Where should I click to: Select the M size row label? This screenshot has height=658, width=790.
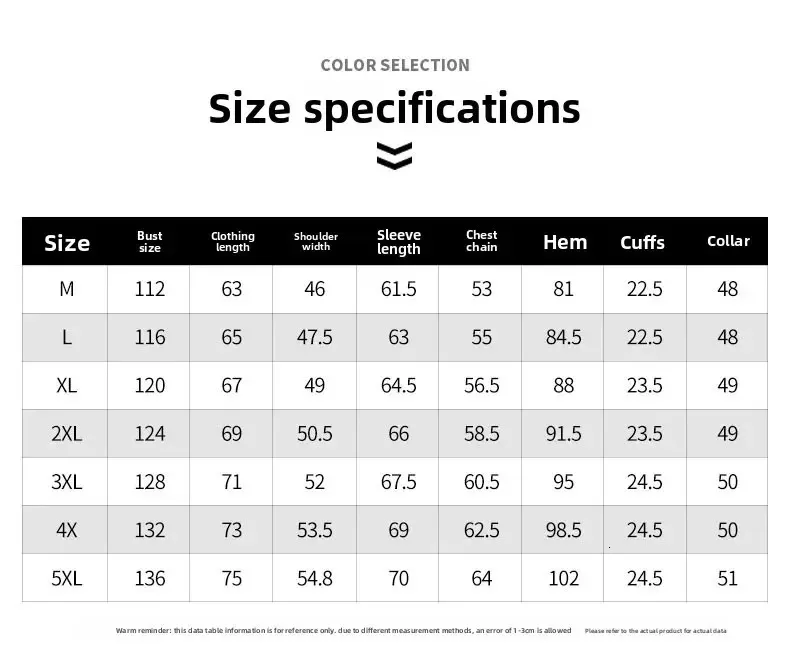point(67,289)
